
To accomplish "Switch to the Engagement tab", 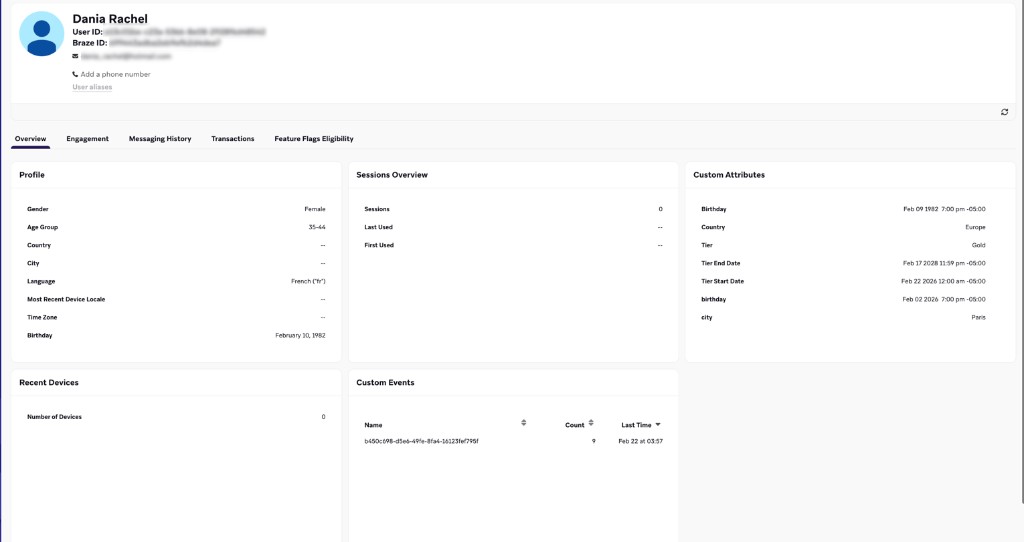I will [87, 139].
